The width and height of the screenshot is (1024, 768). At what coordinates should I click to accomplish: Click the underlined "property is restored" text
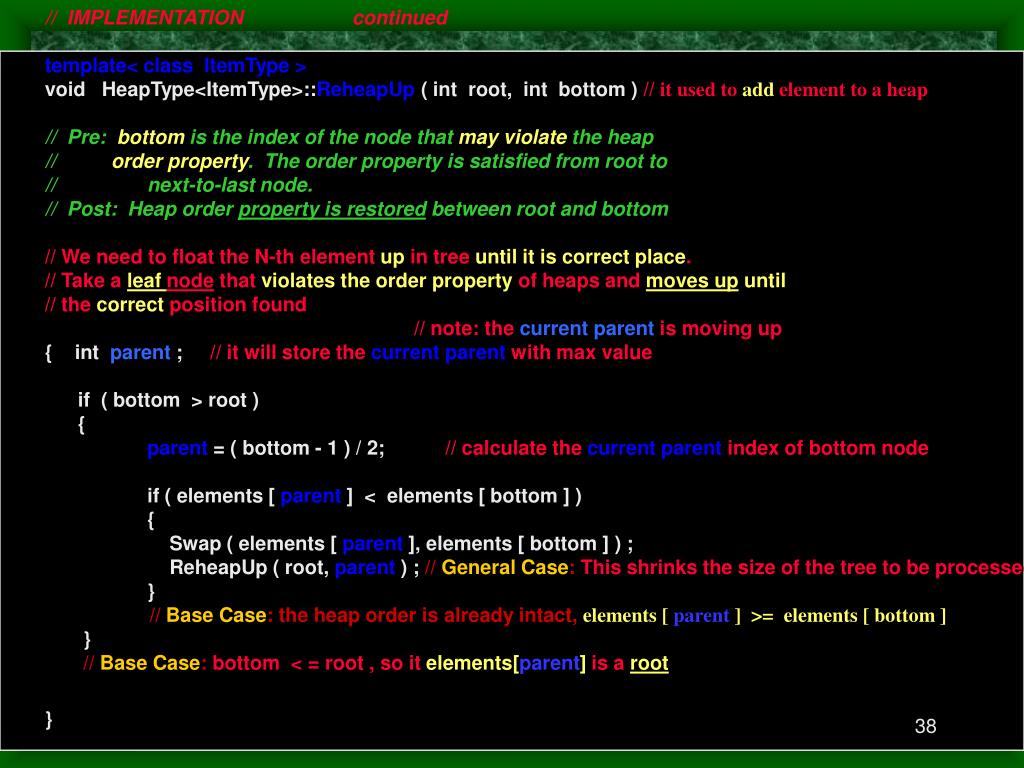coord(332,209)
